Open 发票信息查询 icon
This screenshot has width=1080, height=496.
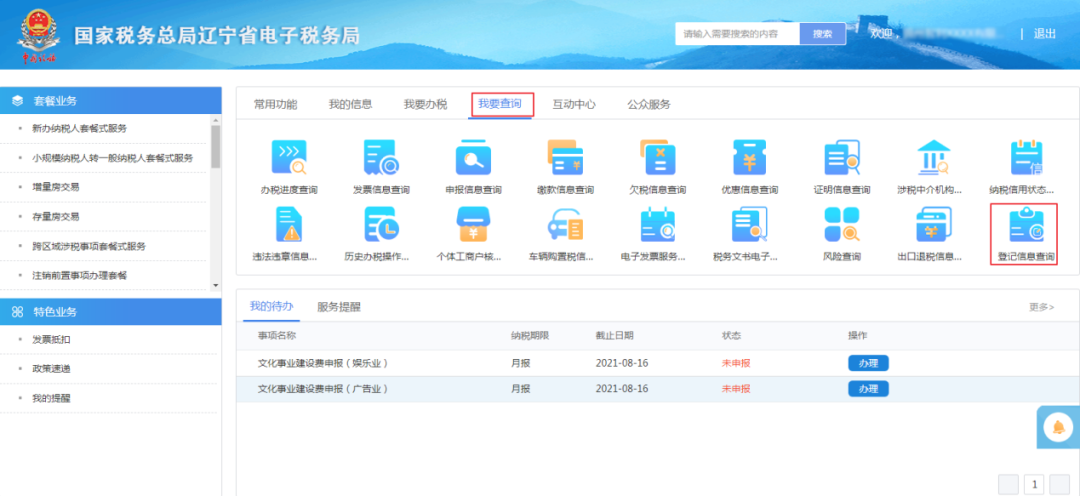[381, 158]
